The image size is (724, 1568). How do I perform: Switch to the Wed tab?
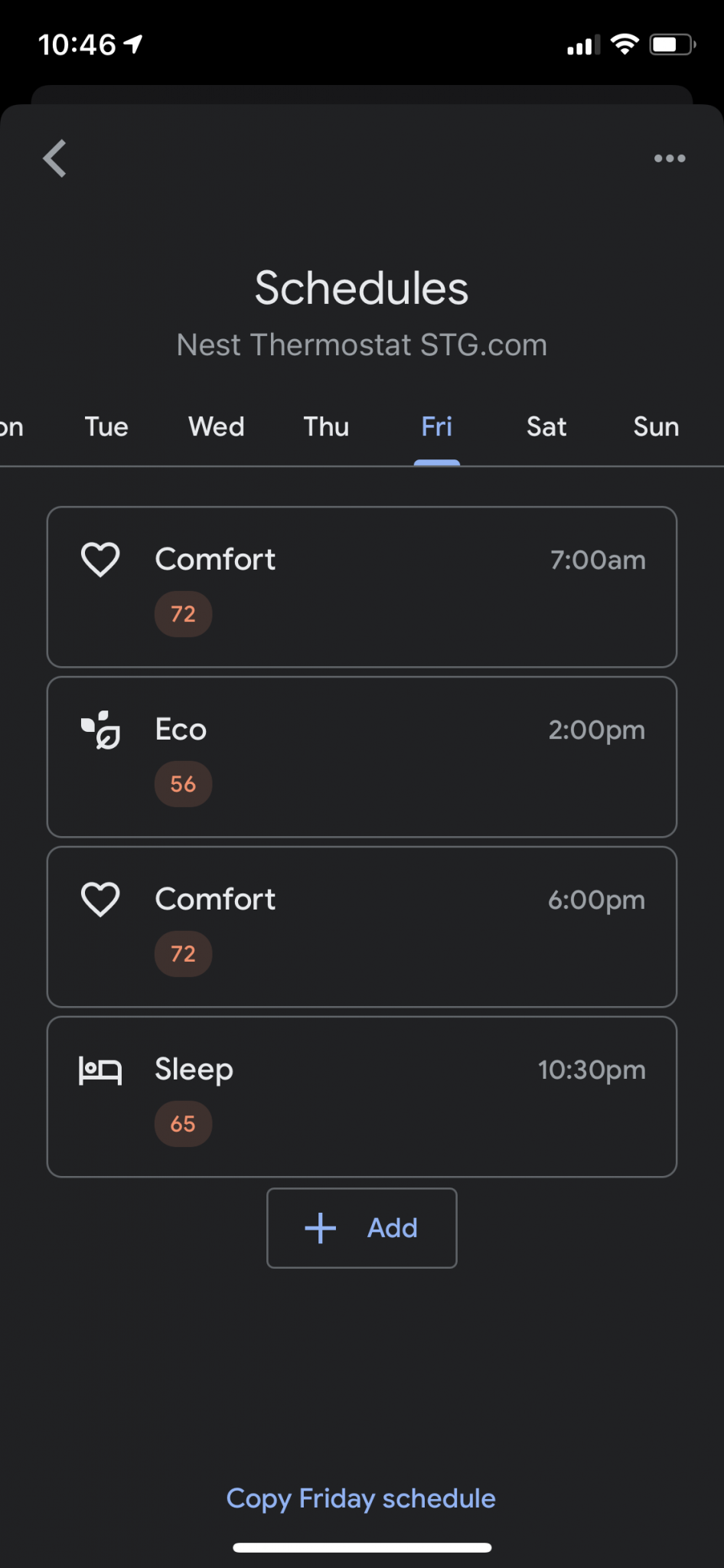point(217,426)
